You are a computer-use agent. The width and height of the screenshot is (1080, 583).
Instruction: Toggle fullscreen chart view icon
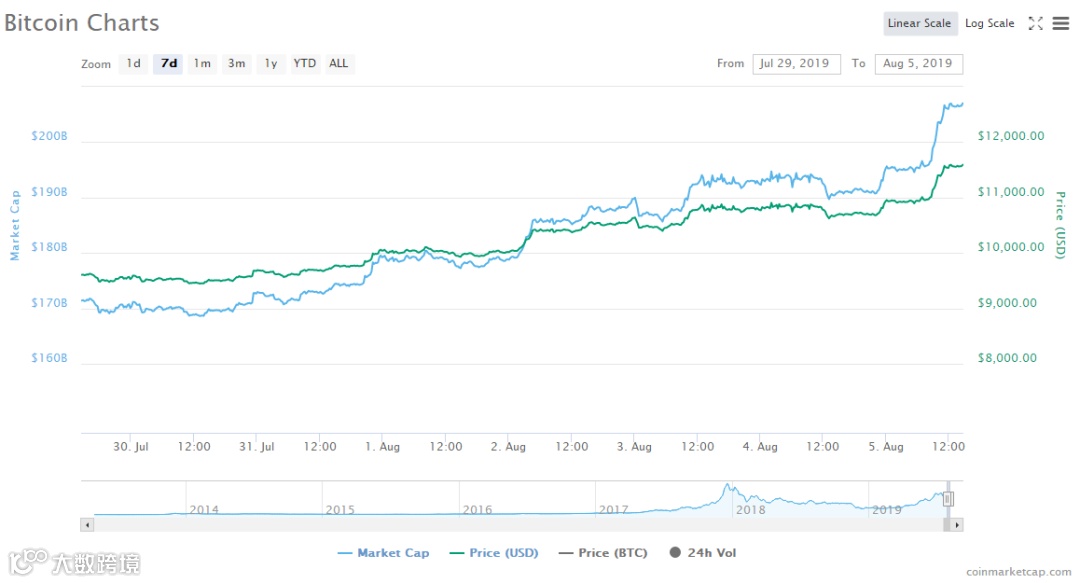1035,23
